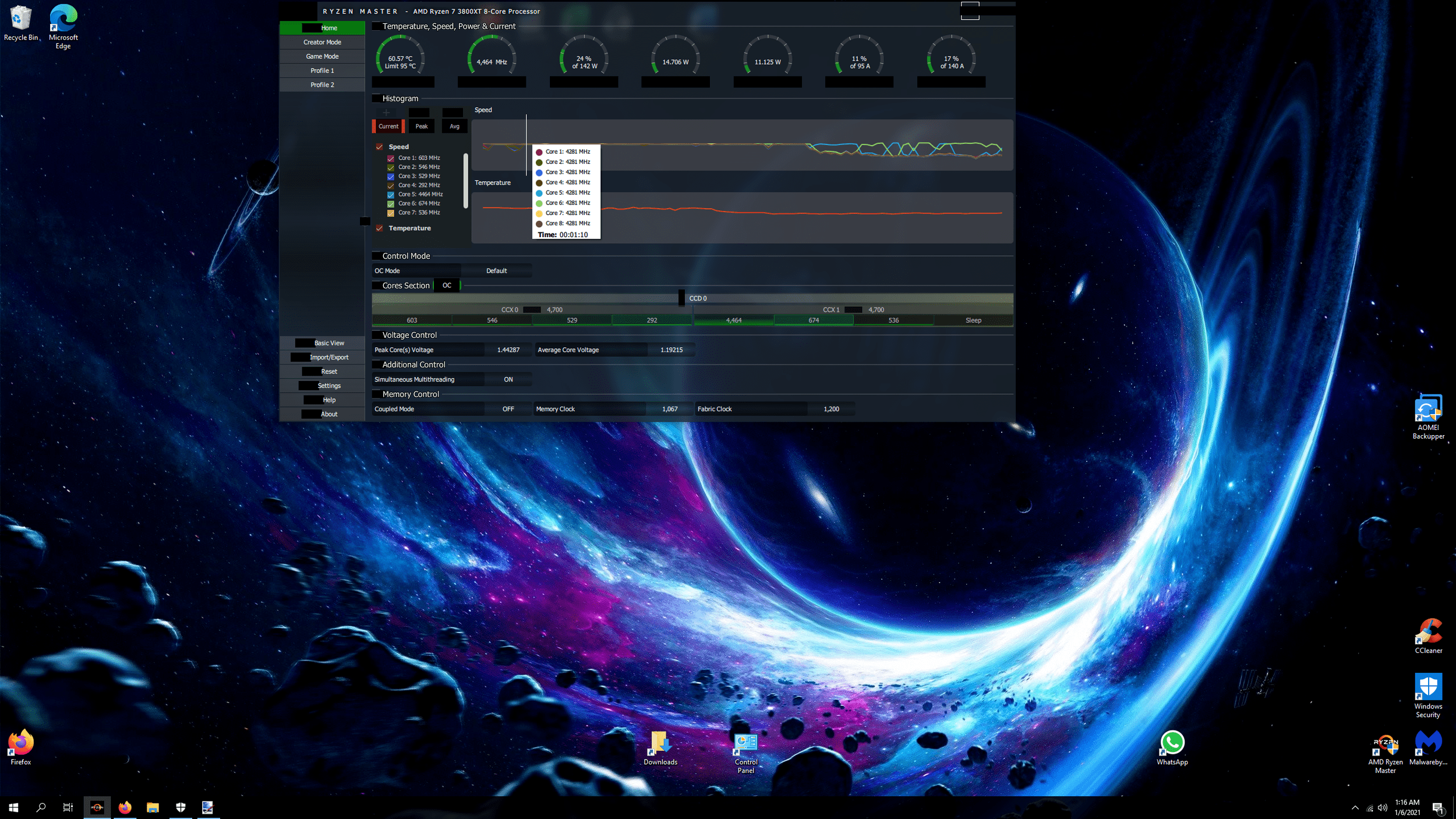Image resolution: width=1456 pixels, height=819 pixels.
Task: Click the Ryzen Master taskbar icon
Action: [97, 807]
